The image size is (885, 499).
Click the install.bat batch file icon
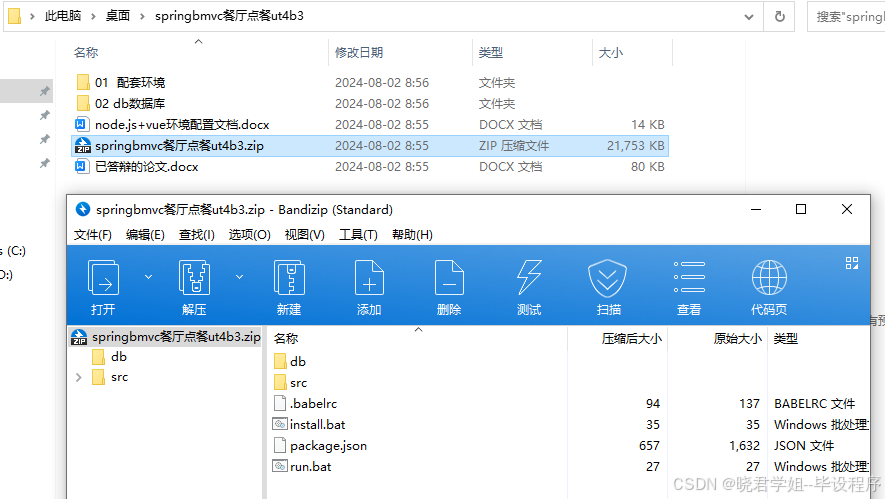pyautogui.click(x=280, y=424)
